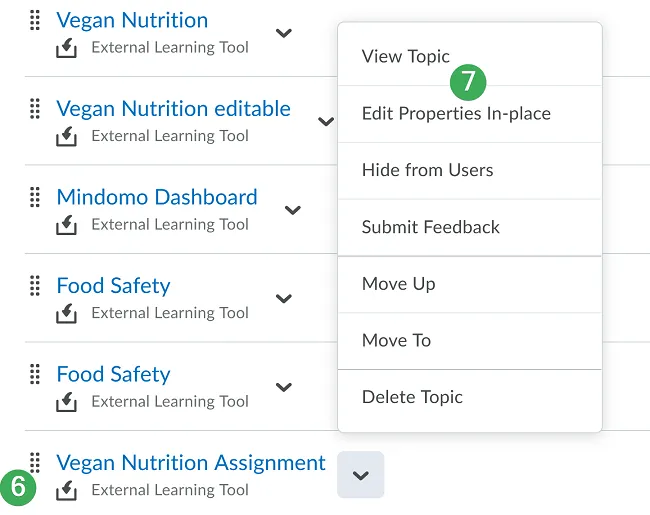650x515 pixels.
Task: Toggle the chevron button beside Vegan Nutrition Assignment
Action: click(x=361, y=475)
